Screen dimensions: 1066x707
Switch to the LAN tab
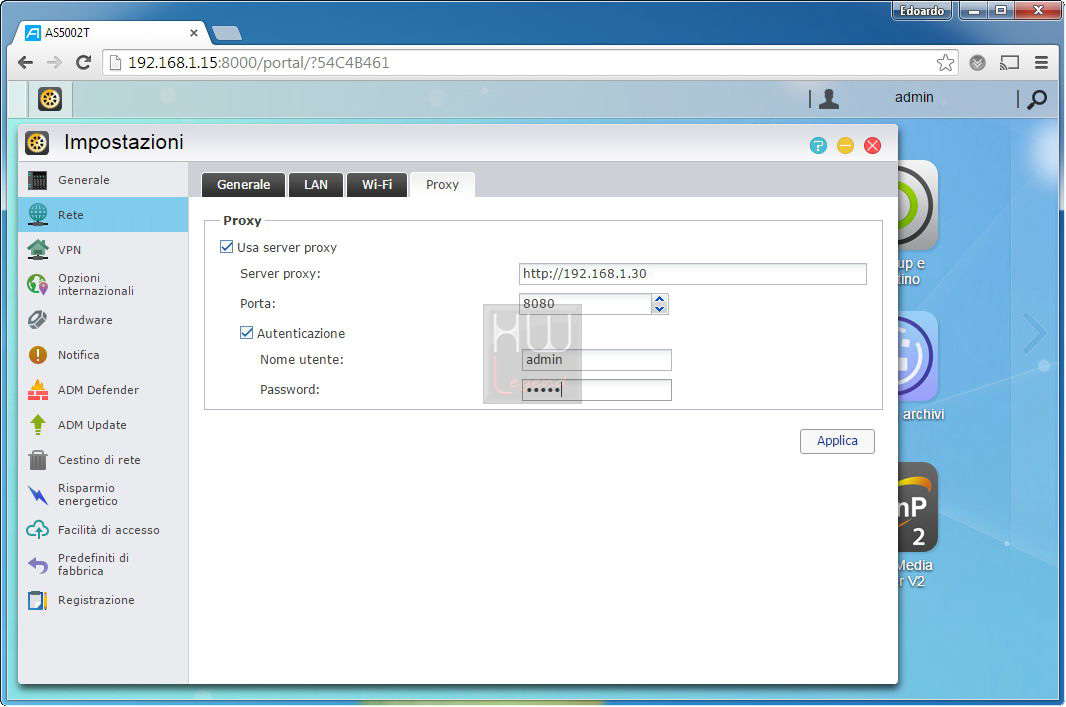click(x=315, y=185)
